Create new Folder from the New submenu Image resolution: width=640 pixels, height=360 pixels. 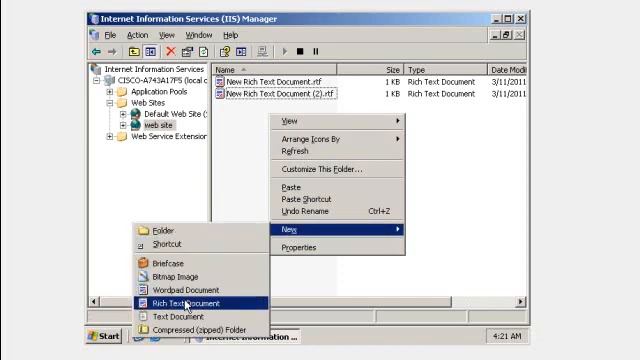(x=201, y=231)
